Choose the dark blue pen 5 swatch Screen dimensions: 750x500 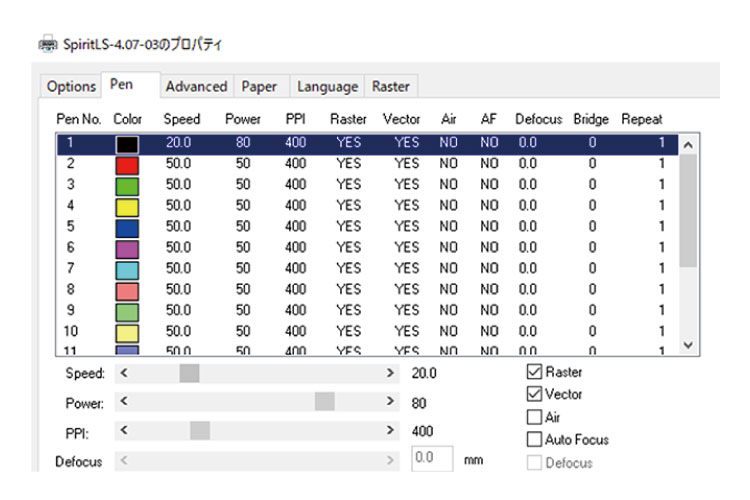click(127, 226)
